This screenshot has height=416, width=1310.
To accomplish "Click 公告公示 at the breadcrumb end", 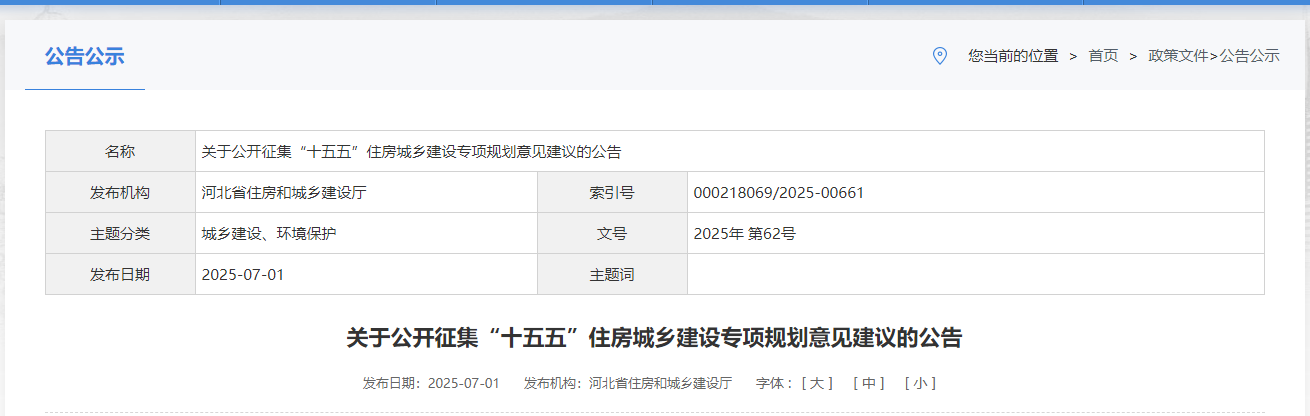I will [x=1249, y=56].
